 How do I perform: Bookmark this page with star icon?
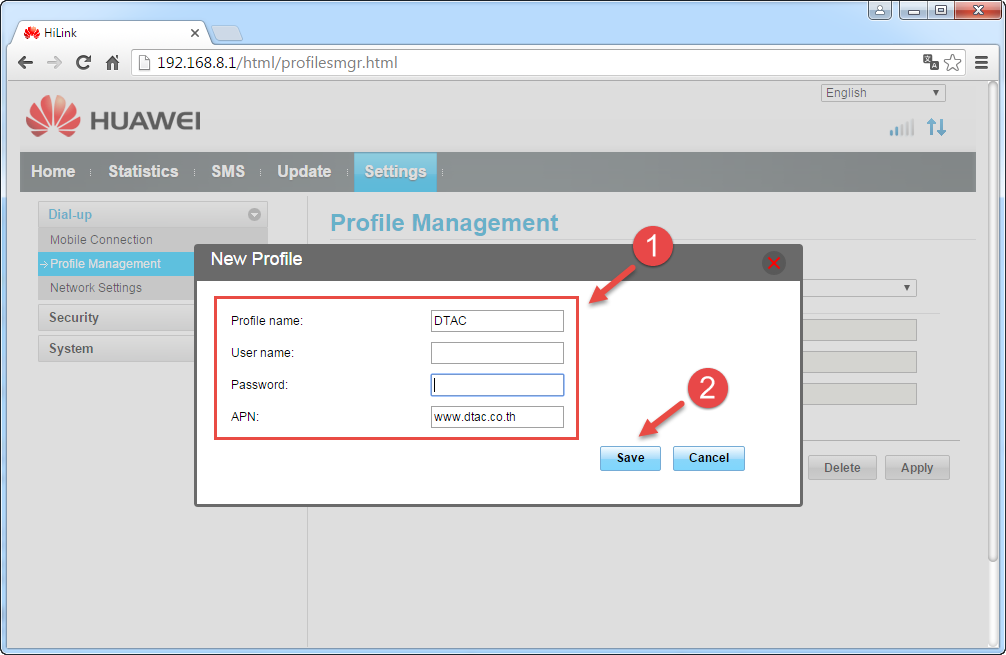(x=953, y=62)
